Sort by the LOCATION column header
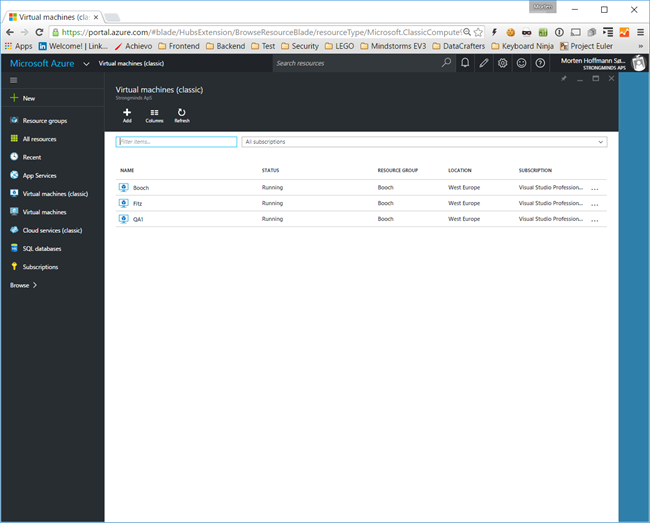 pos(460,170)
